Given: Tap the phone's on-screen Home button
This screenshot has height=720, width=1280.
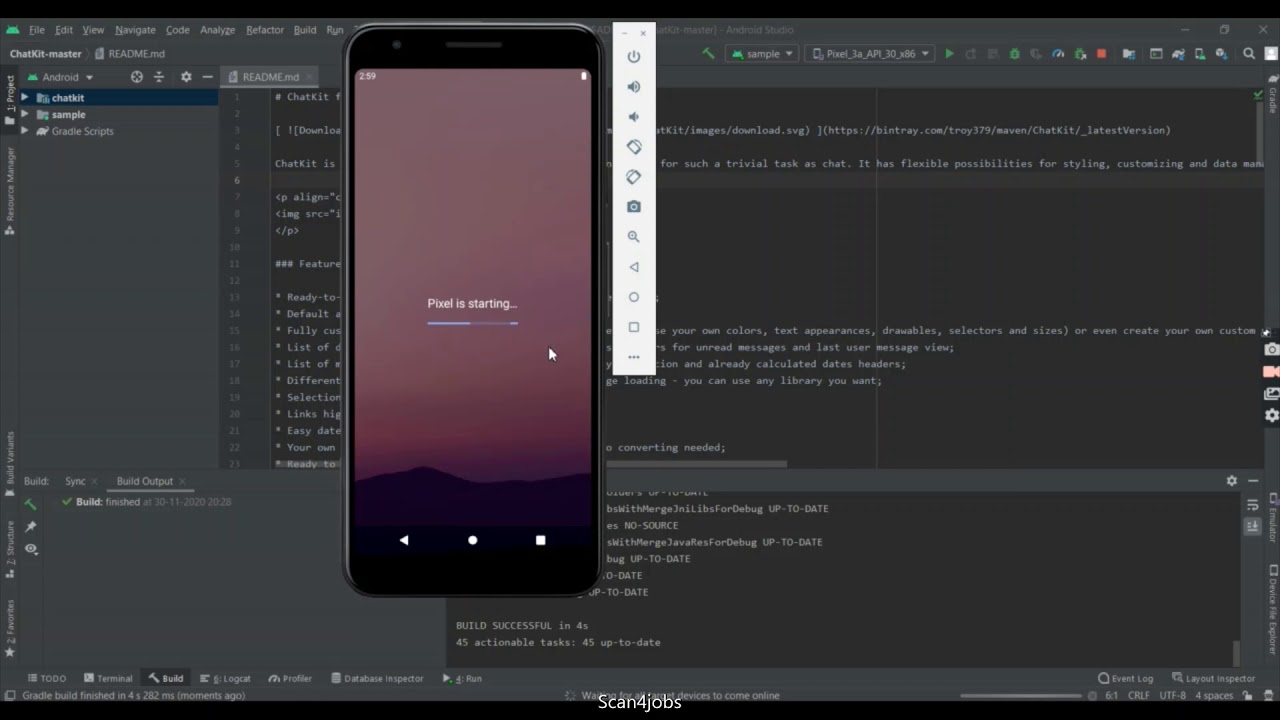Looking at the screenshot, I should tap(473, 540).
